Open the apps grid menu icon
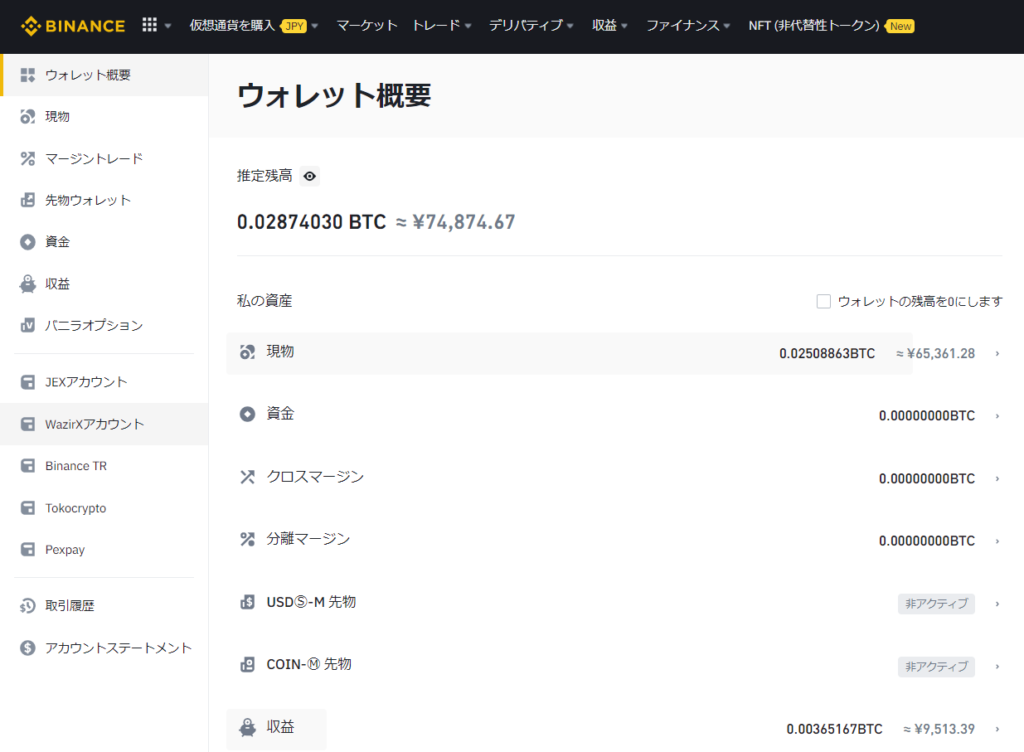This screenshot has width=1024, height=752. click(x=150, y=25)
